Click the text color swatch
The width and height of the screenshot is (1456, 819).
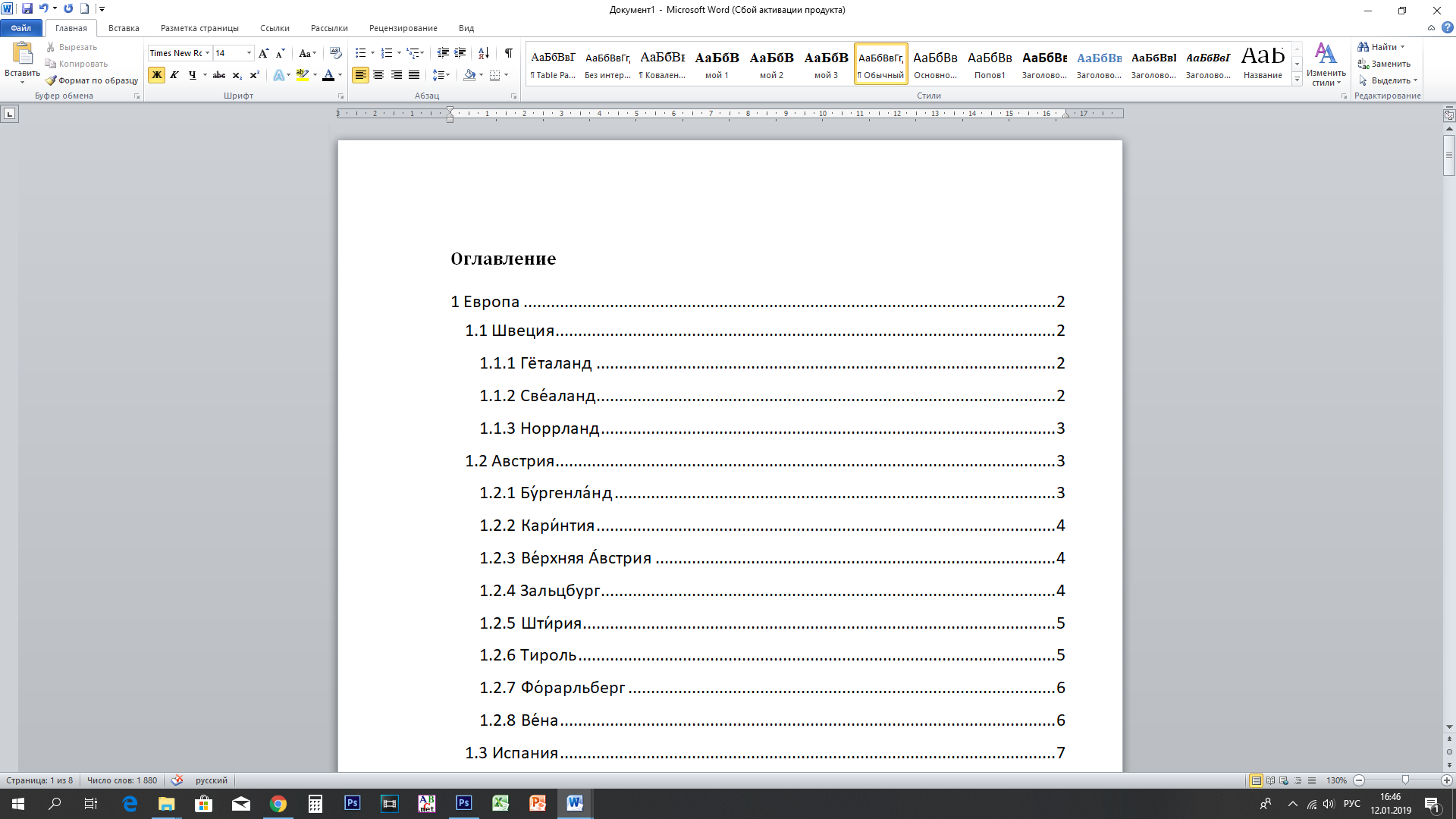tap(325, 80)
